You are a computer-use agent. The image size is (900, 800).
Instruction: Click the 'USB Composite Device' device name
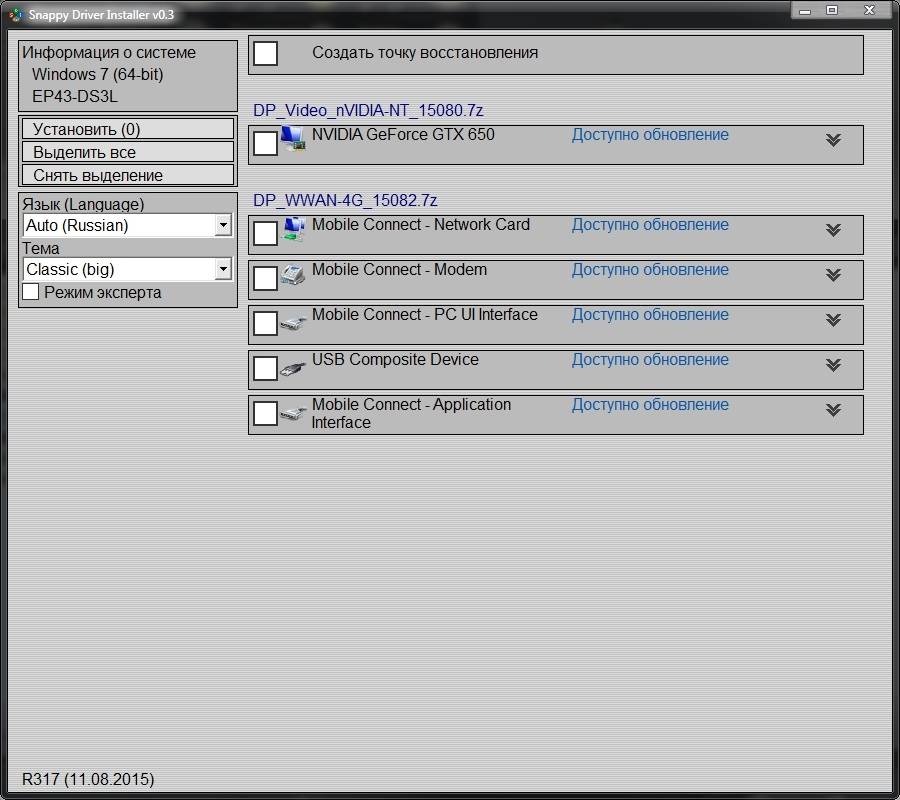[395, 359]
